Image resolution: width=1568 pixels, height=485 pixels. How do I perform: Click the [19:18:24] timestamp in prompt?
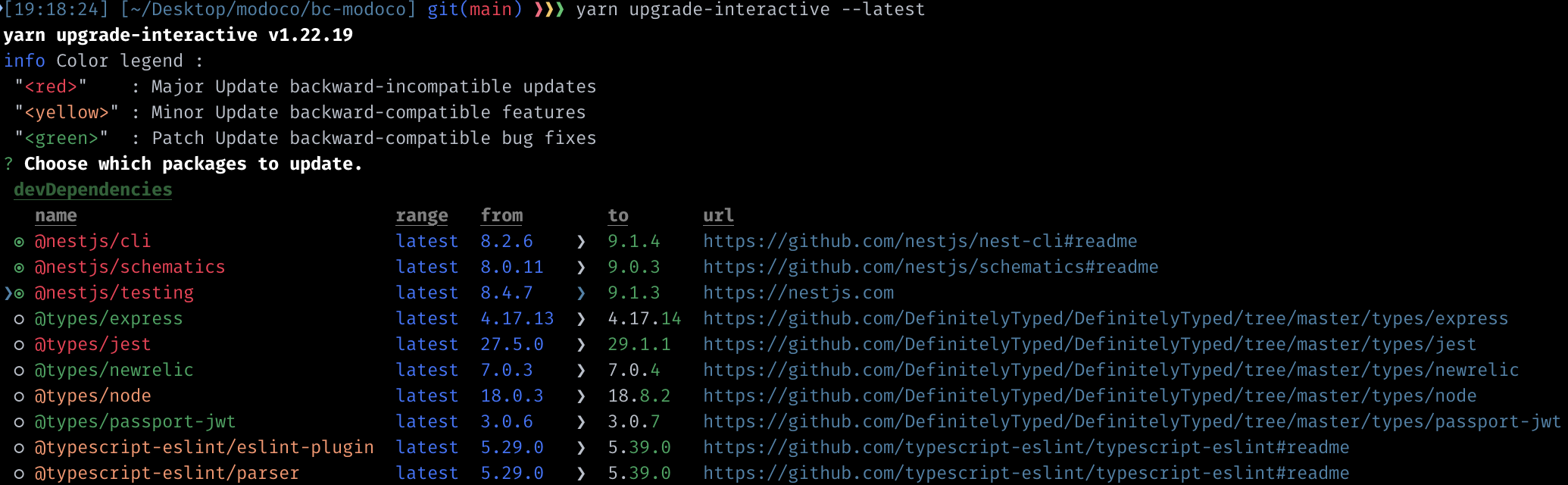click(55, 10)
